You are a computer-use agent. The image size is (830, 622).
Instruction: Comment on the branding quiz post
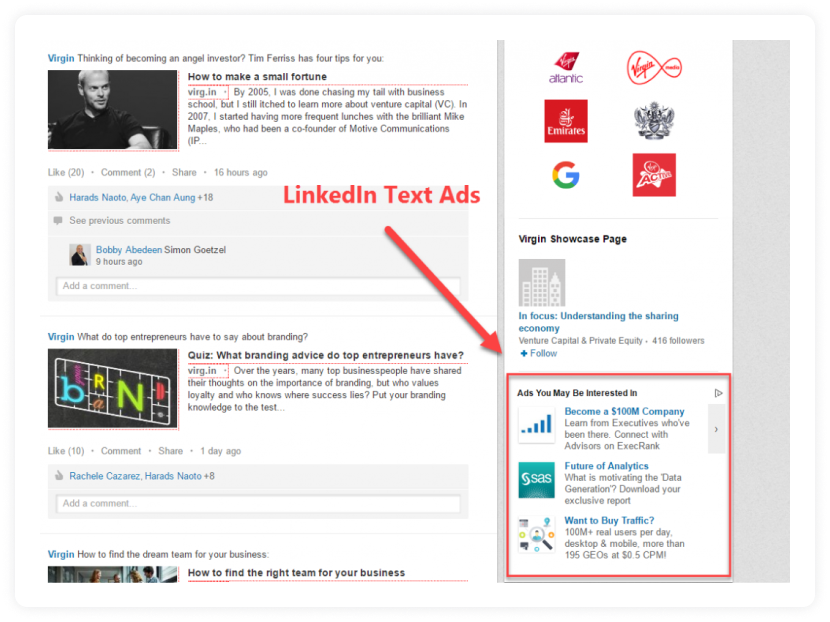pos(121,451)
